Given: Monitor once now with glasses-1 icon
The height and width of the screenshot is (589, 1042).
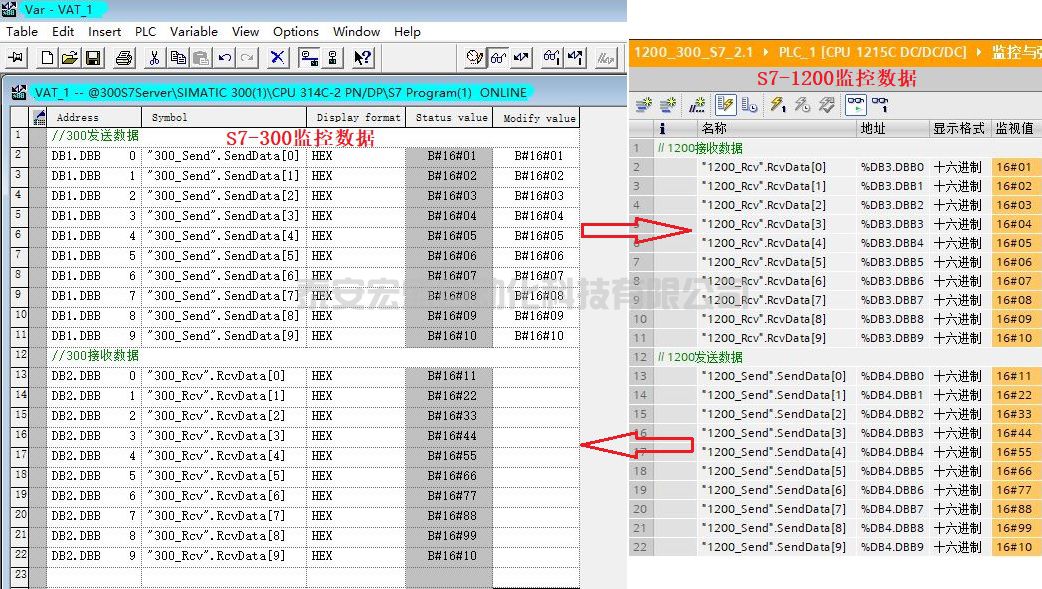Looking at the screenshot, I should [880, 104].
